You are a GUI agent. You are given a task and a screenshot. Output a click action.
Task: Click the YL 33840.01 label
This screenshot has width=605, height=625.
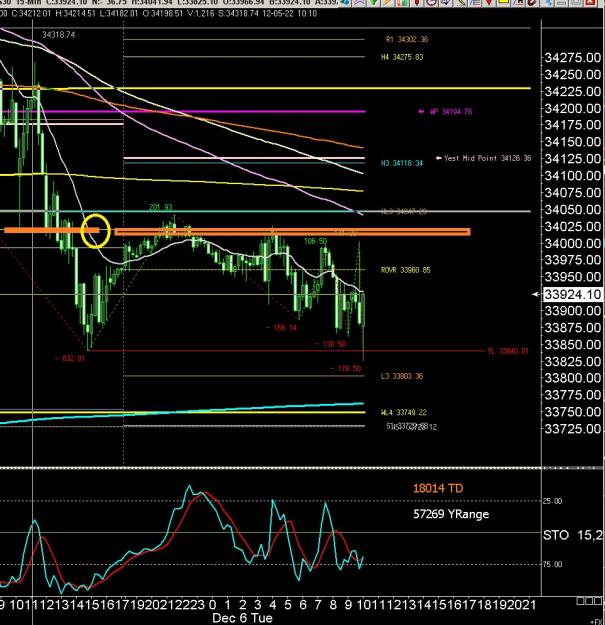click(508, 351)
